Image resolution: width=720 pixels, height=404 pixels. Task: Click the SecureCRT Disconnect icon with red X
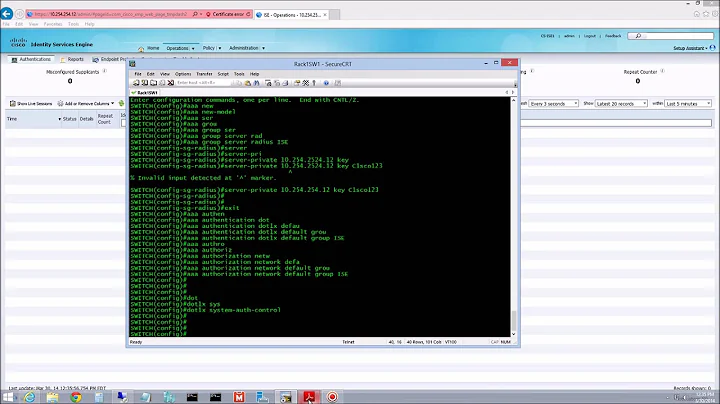click(171, 83)
